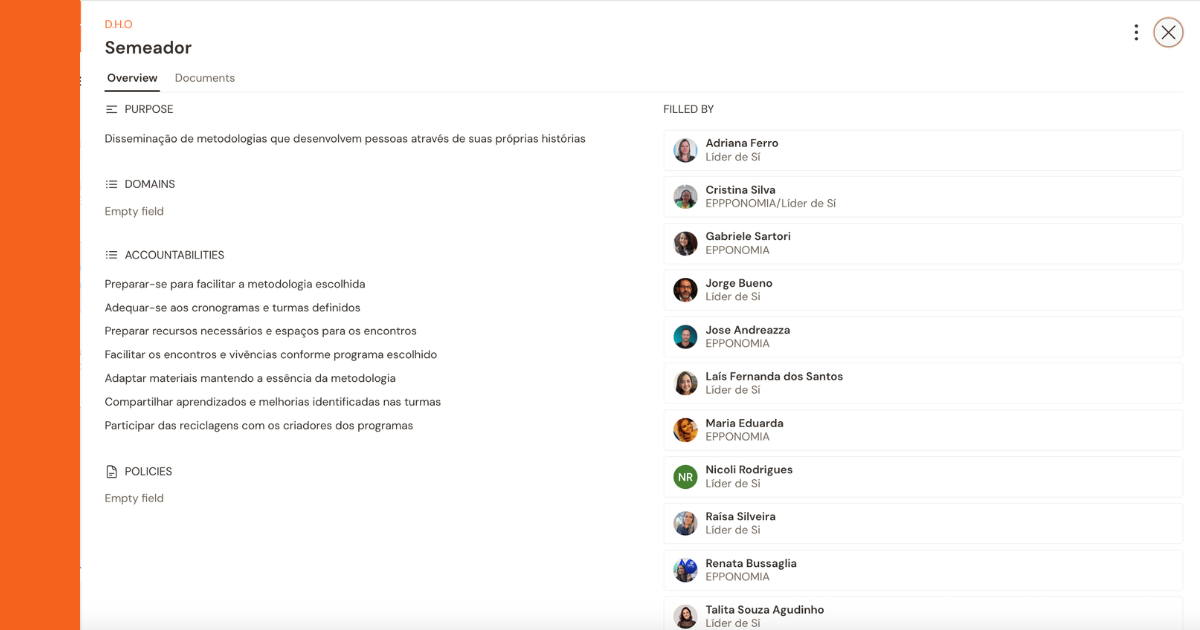This screenshot has width=1200, height=630.
Task: Click Jorge Bueno's avatar picture
Action: click(685, 290)
